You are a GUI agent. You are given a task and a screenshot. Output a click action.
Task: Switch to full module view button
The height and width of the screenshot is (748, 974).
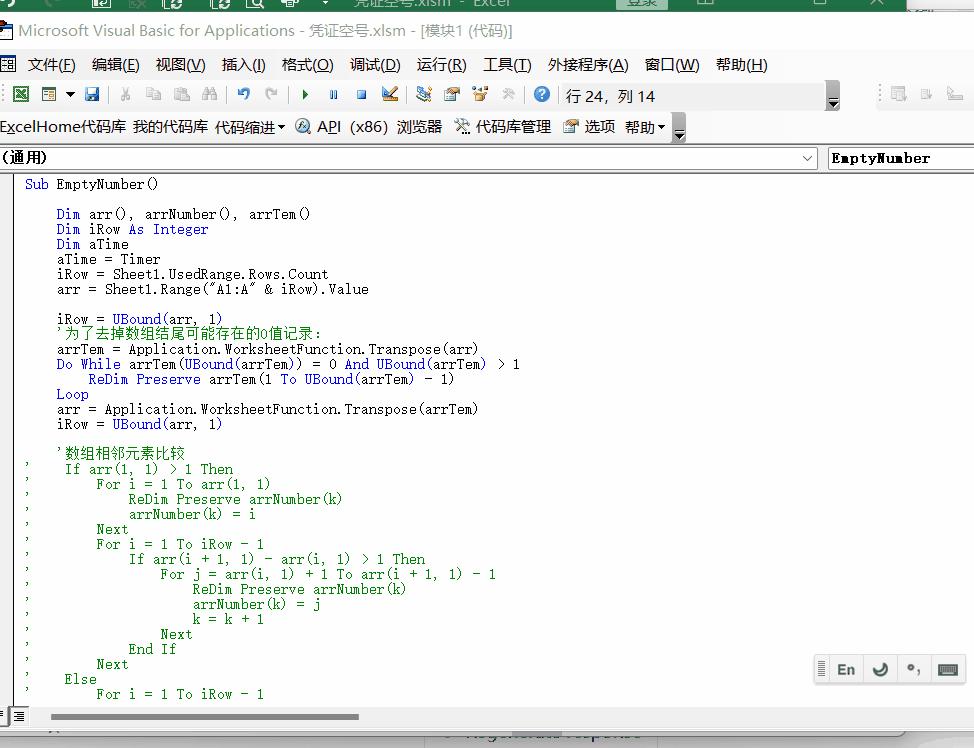point(19,717)
